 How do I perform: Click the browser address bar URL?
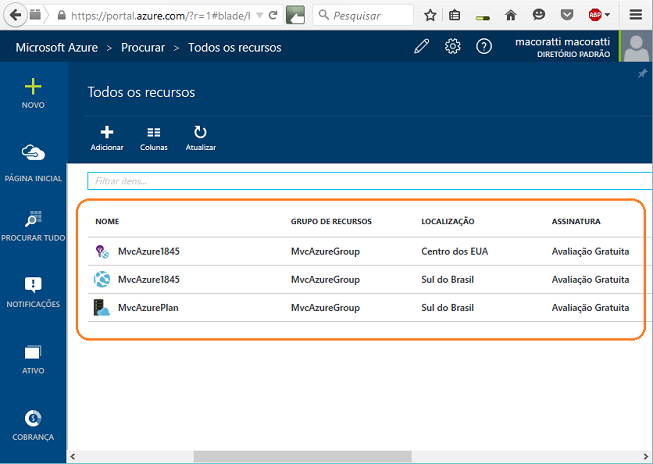click(160, 16)
